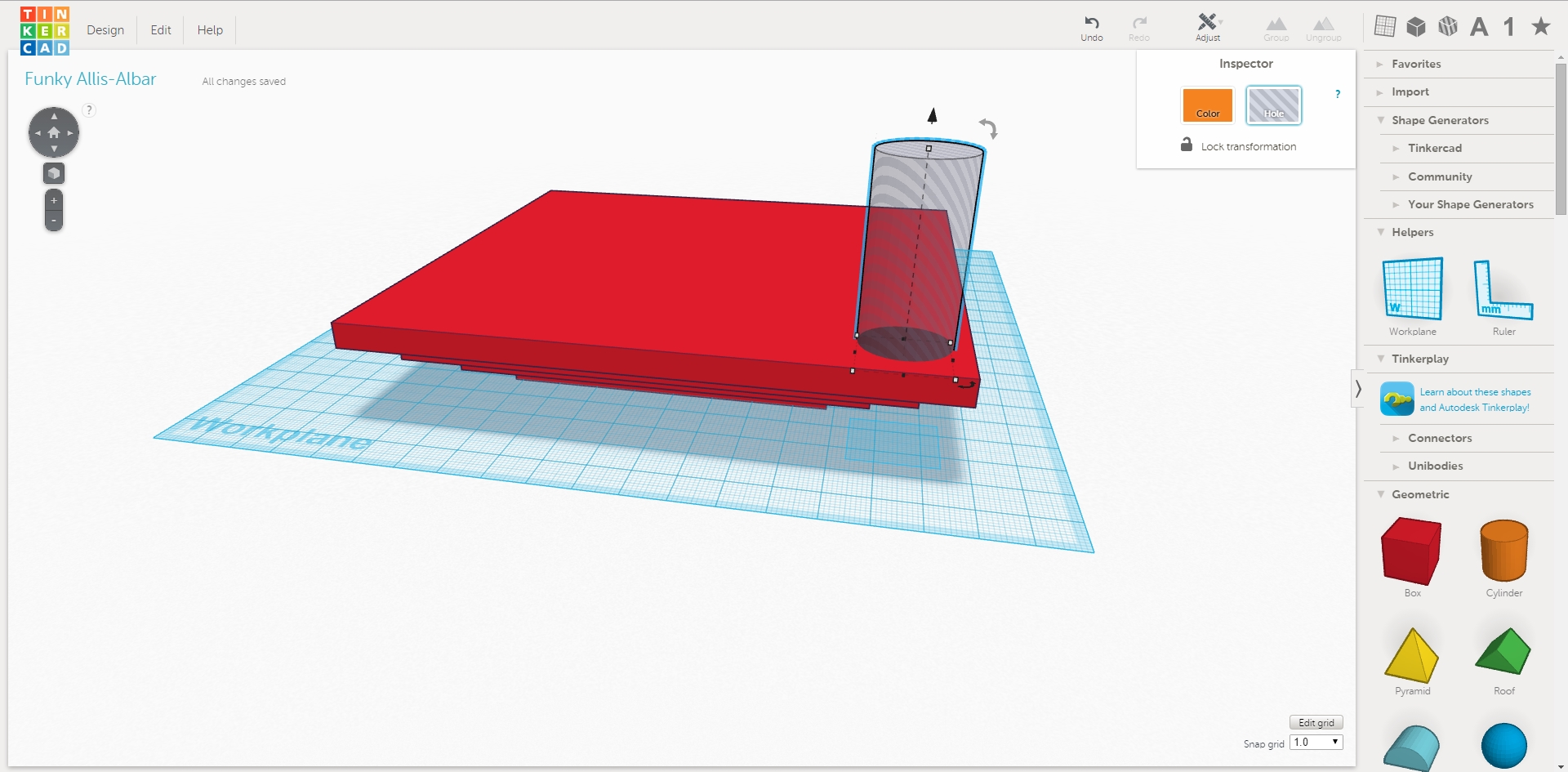This screenshot has height=772, width=1568.
Task: Reset view with the home button
Action: (x=54, y=132)
